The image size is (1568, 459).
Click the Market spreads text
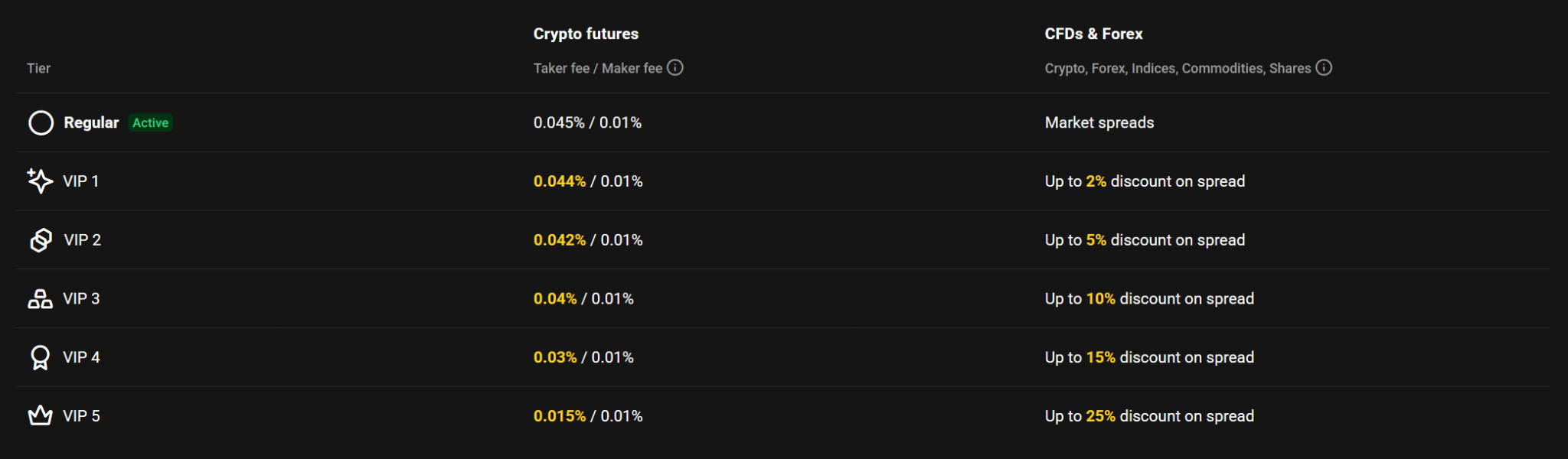coord(1099,122)
